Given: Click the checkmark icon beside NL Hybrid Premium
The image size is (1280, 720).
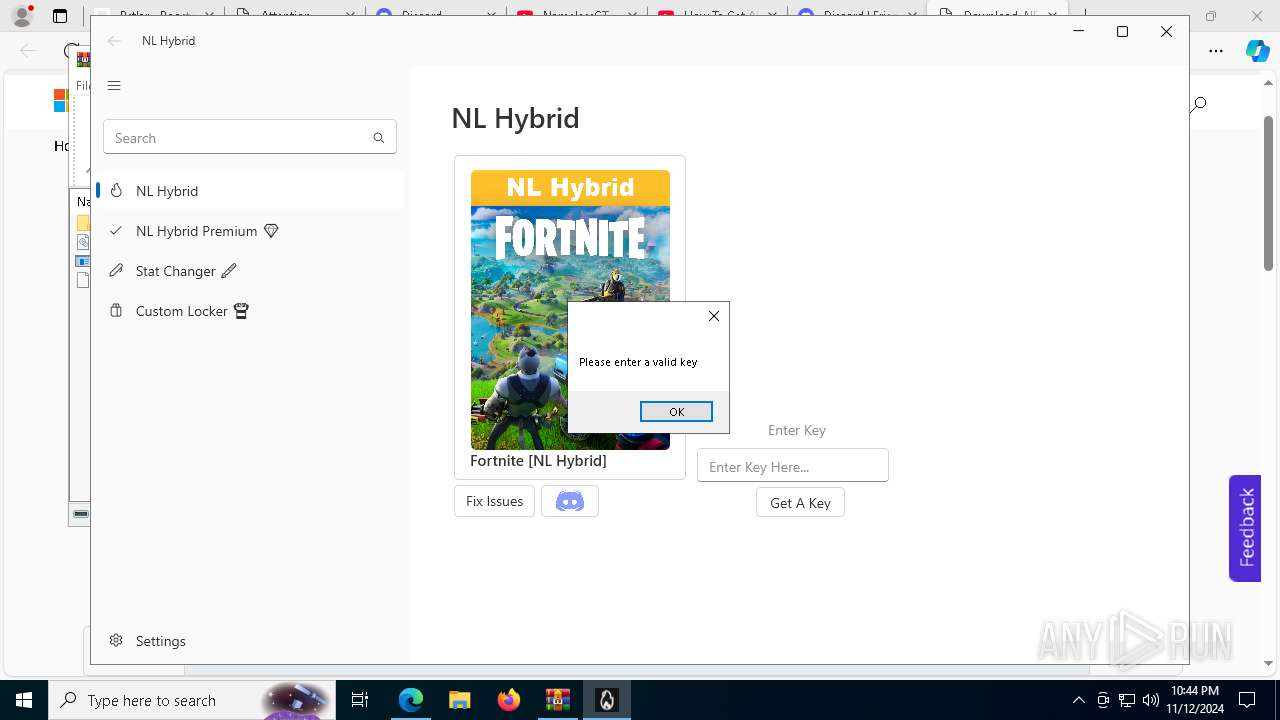Looking at the screenshot, I should 116,231.
